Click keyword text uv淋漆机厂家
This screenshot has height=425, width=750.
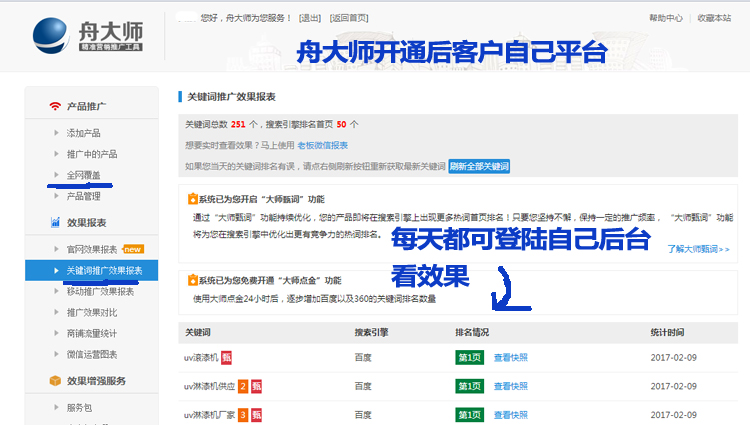(210, 415)
